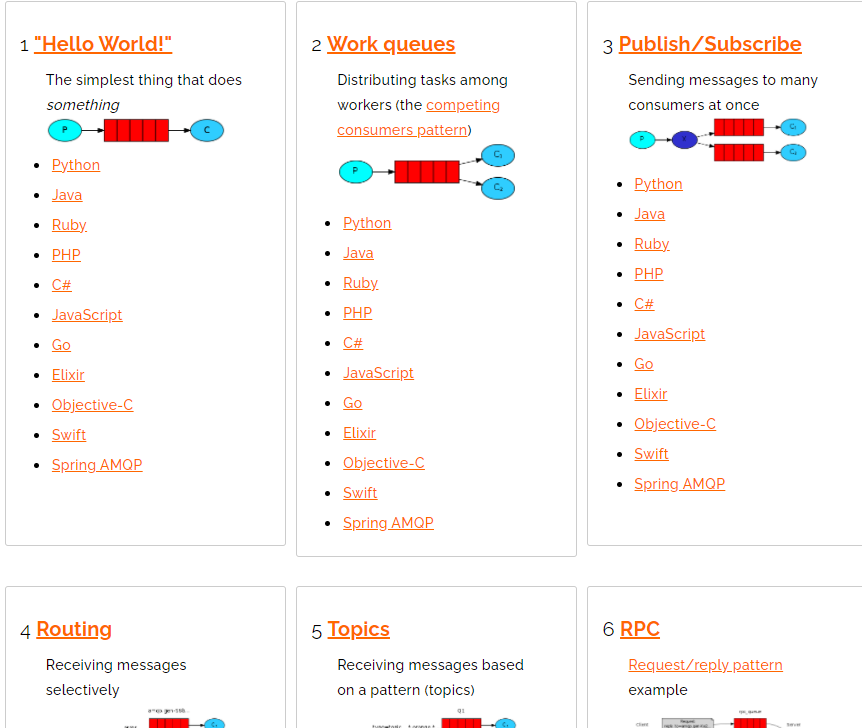Screen dimensions: 862x728
Task: Open Java in the Publish/Subscribe card
Action: click(650, 214)
